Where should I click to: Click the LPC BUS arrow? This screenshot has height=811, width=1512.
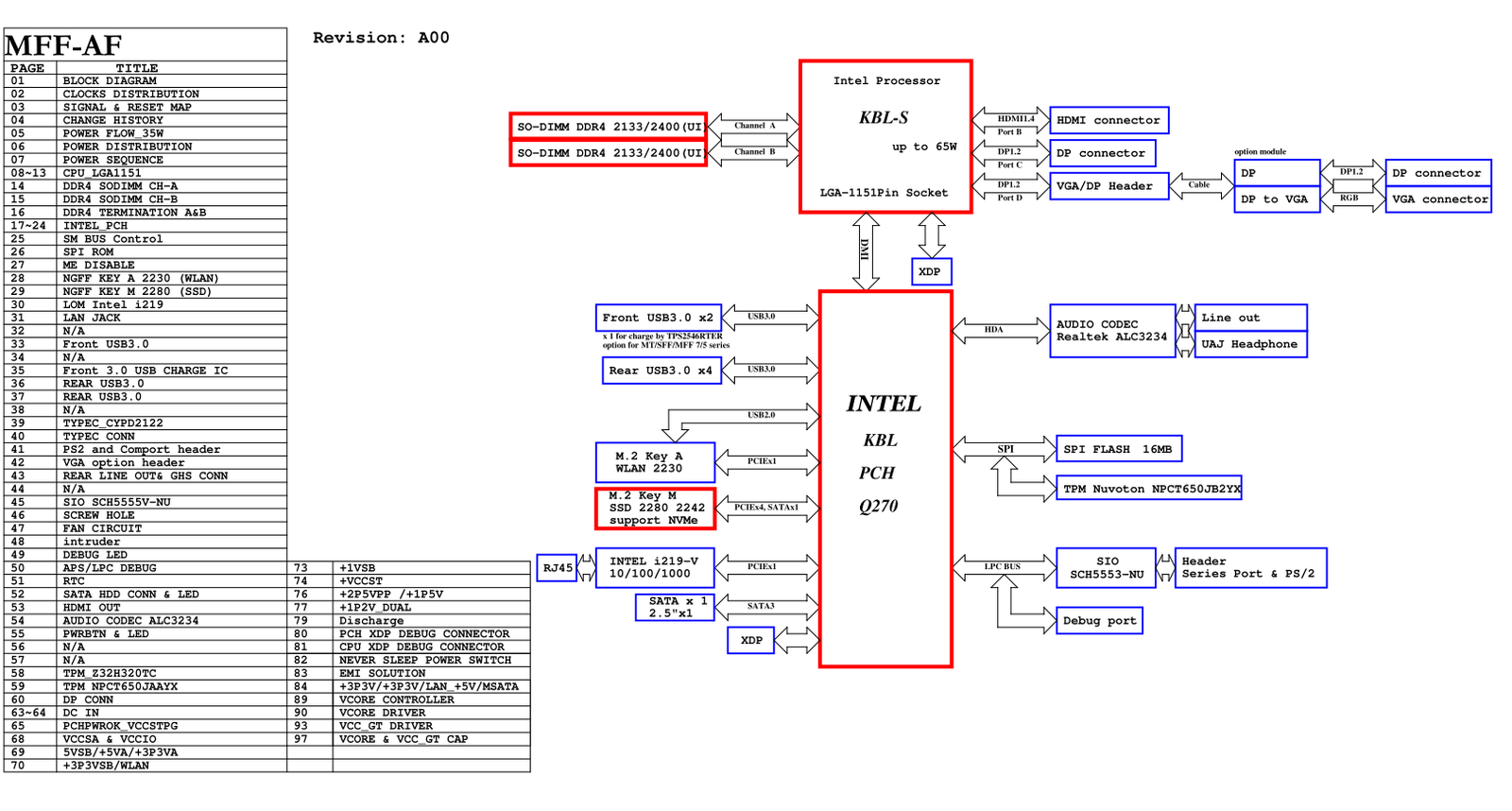1005,567
